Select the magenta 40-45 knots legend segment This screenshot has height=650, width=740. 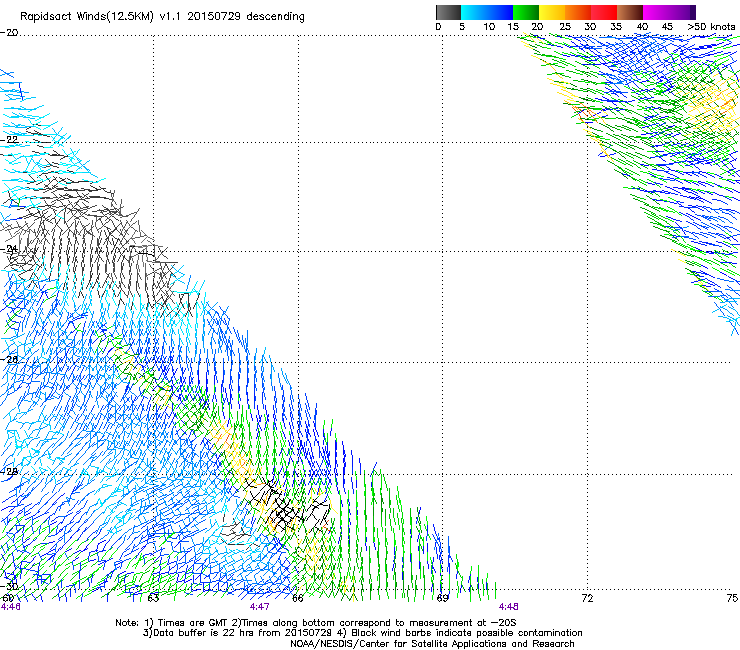point(656,12)
